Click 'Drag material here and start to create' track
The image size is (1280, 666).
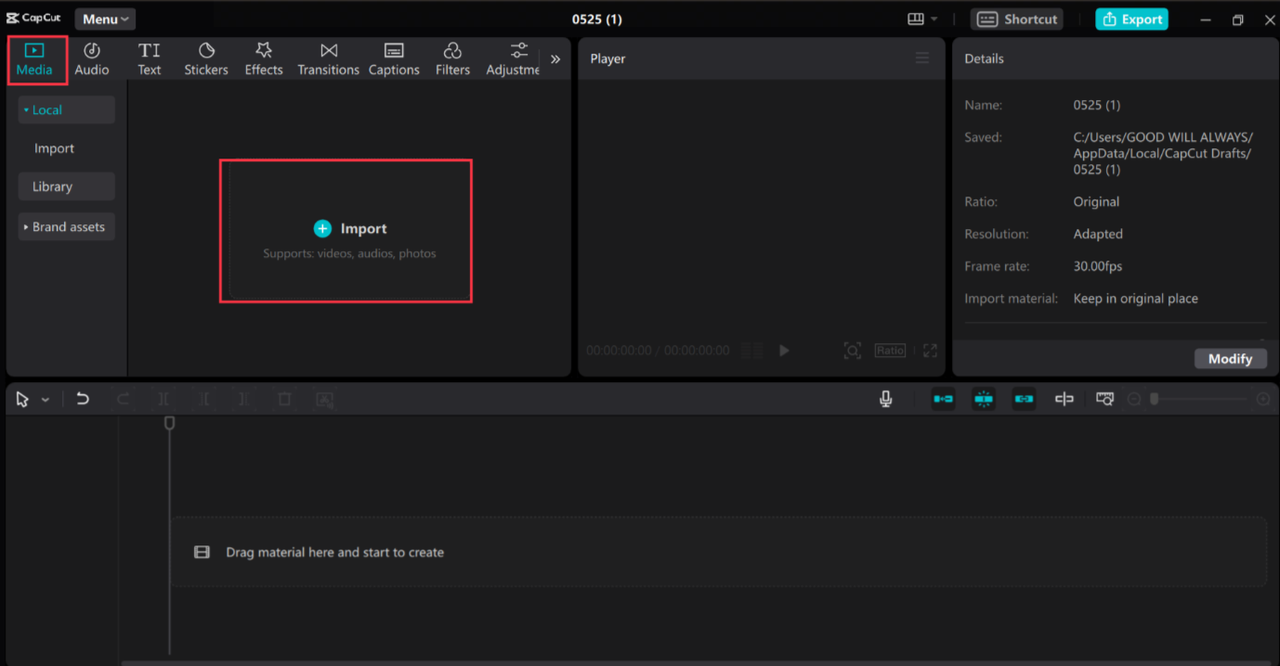(718, 551)
